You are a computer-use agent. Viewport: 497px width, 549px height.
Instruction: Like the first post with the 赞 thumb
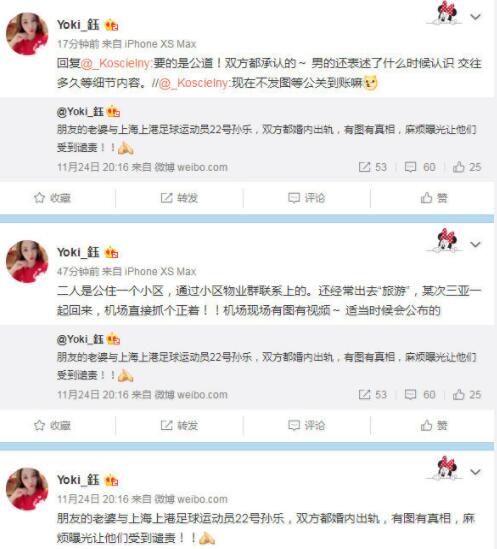tap(434, 198)
